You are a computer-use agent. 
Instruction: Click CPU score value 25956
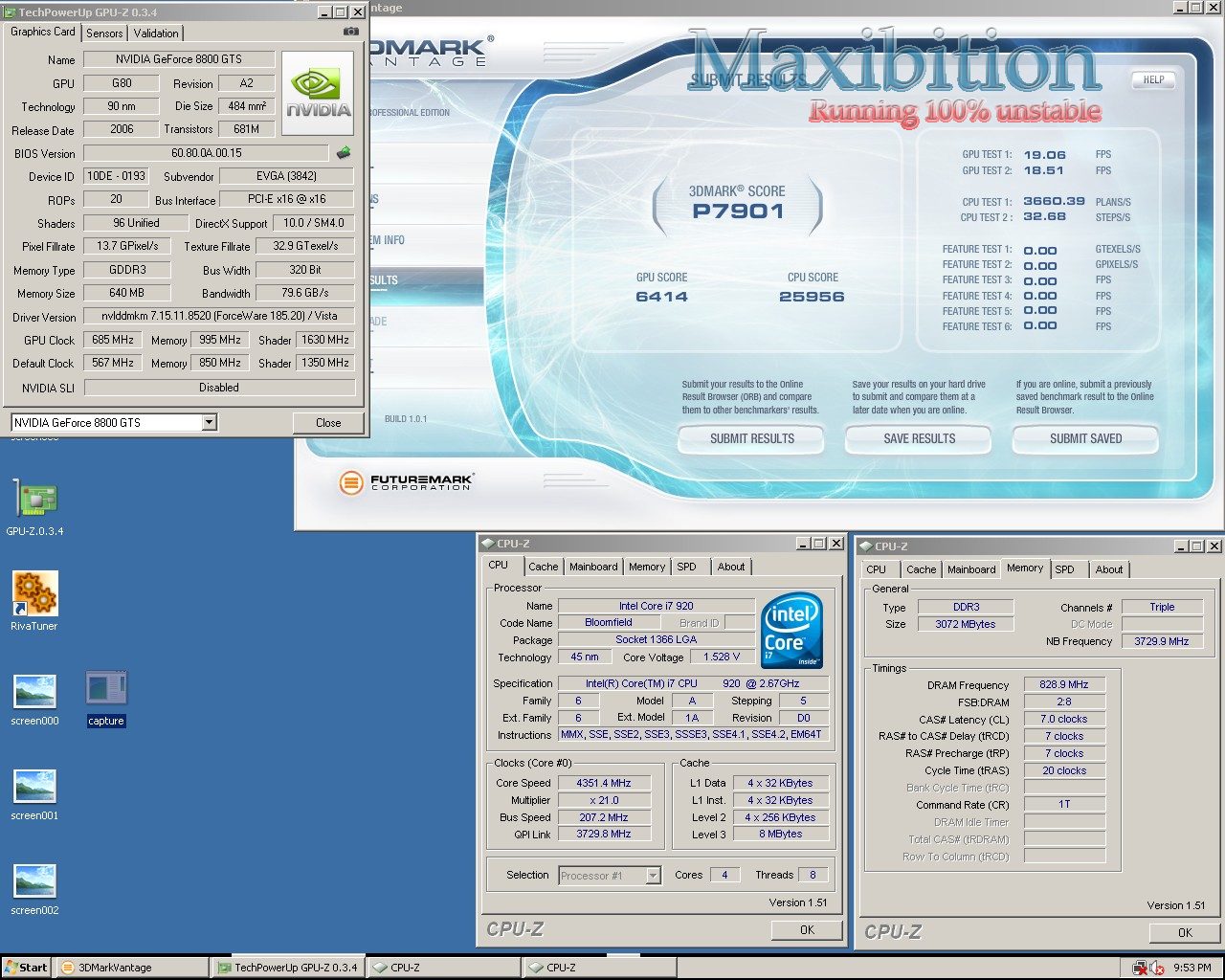(812, 297)
